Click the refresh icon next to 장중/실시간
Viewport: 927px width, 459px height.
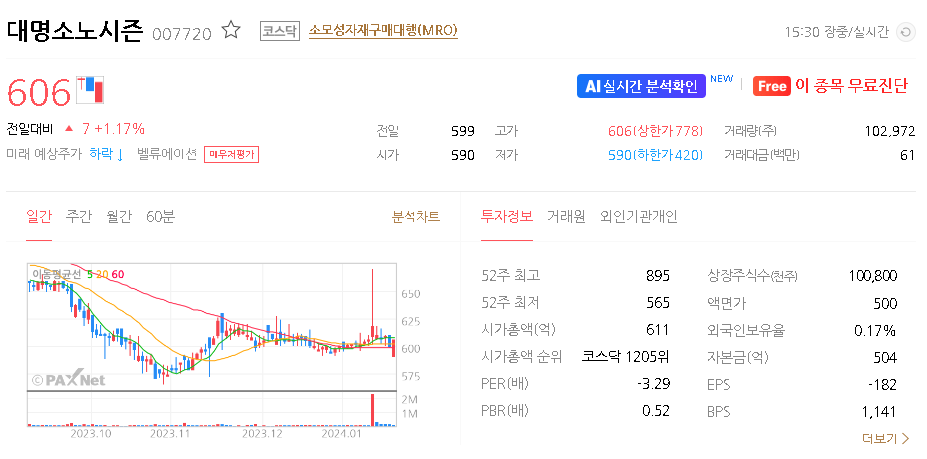(905, 32)
